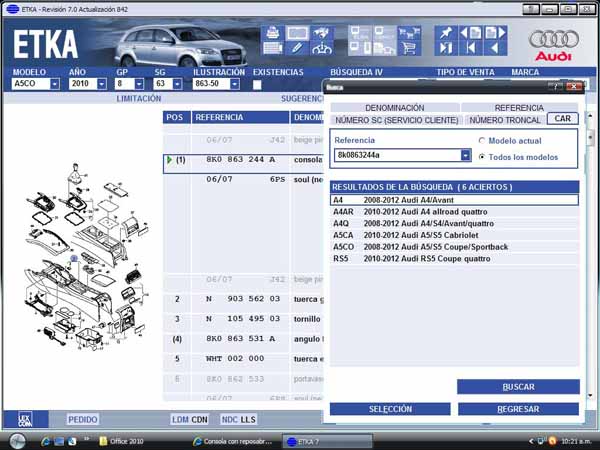Image resolution: width=600 pixels, height=450 pixels.
Task: Click show desktop icon in quick launch
Action: [59, 441]
